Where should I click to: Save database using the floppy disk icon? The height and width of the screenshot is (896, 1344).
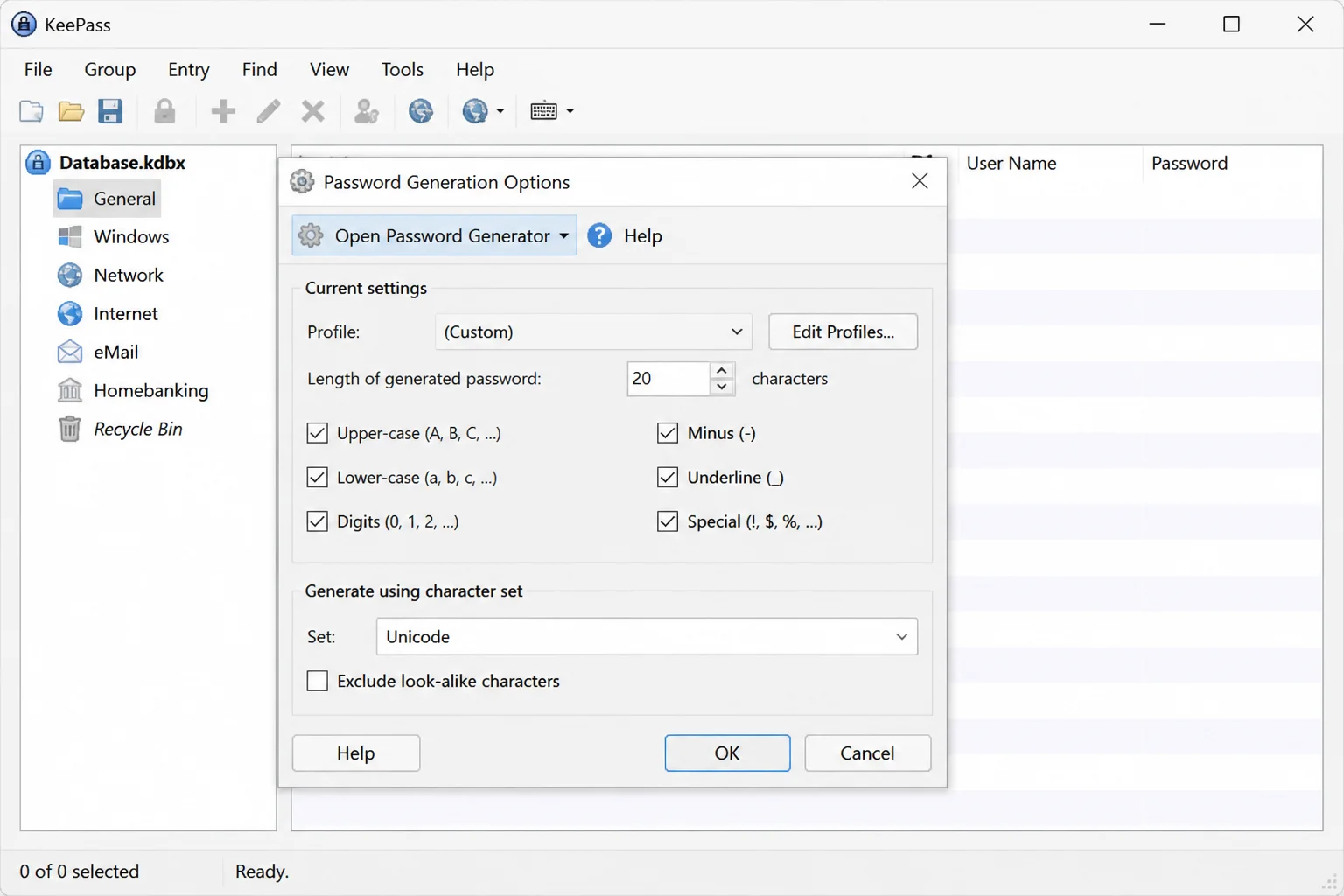[110, 111]
